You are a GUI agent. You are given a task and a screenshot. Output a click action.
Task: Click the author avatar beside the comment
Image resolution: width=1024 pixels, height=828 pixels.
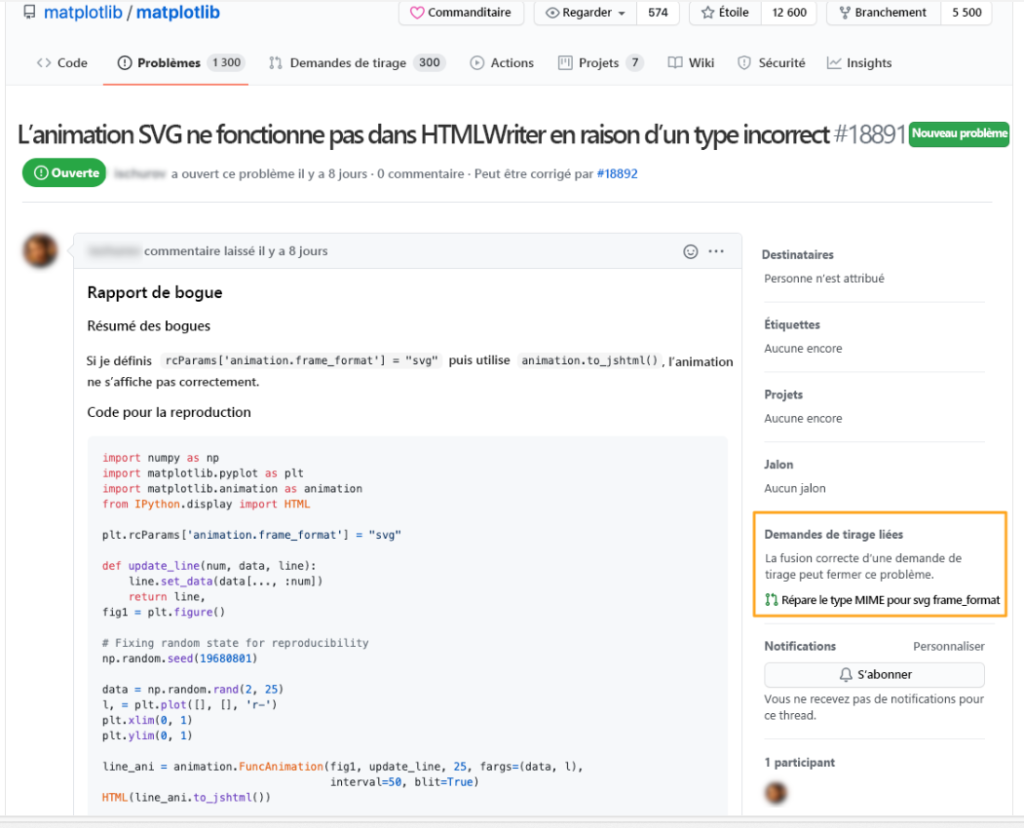41,250
